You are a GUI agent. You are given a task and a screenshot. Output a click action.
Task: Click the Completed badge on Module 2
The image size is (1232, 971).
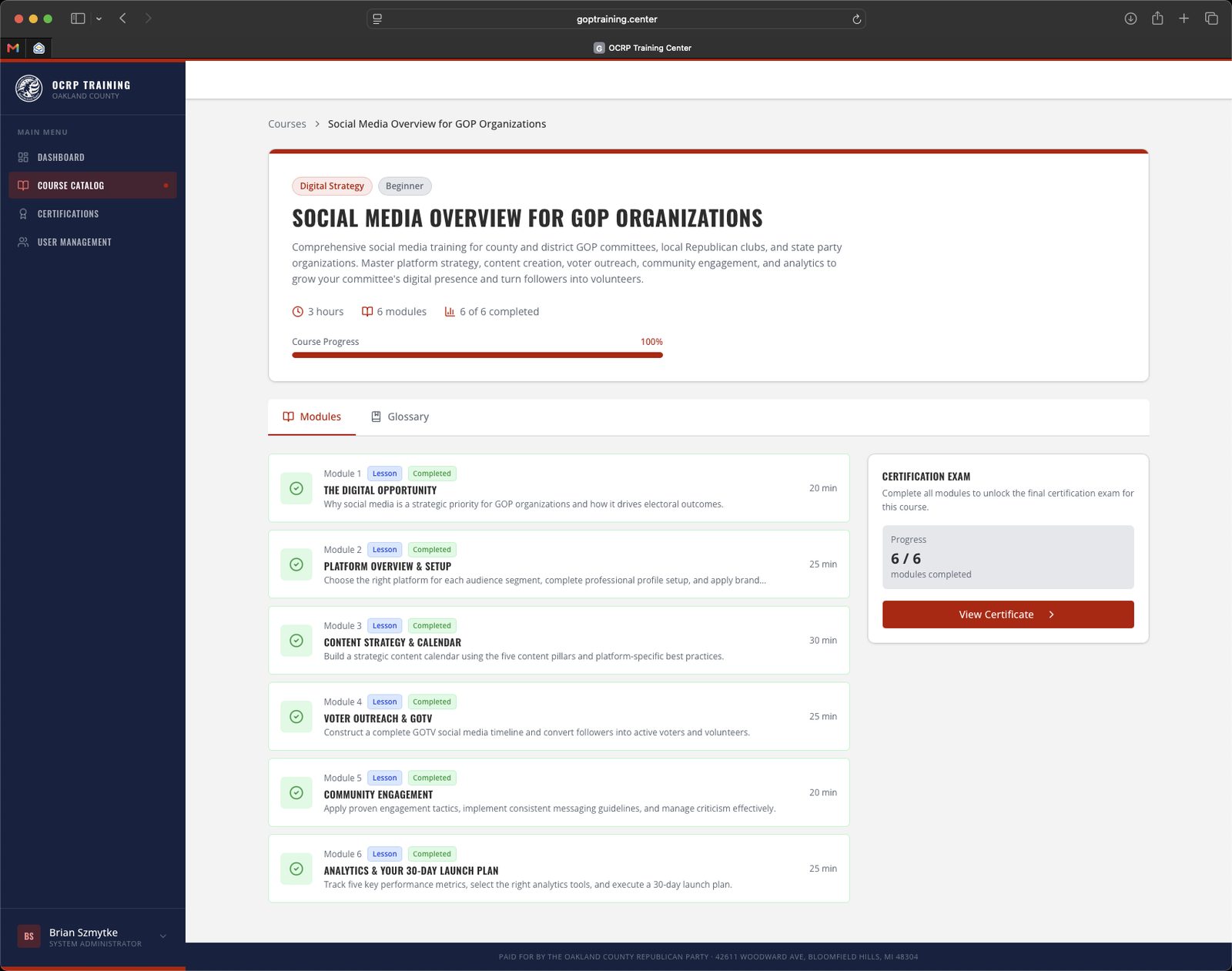[x=432, y=550]
